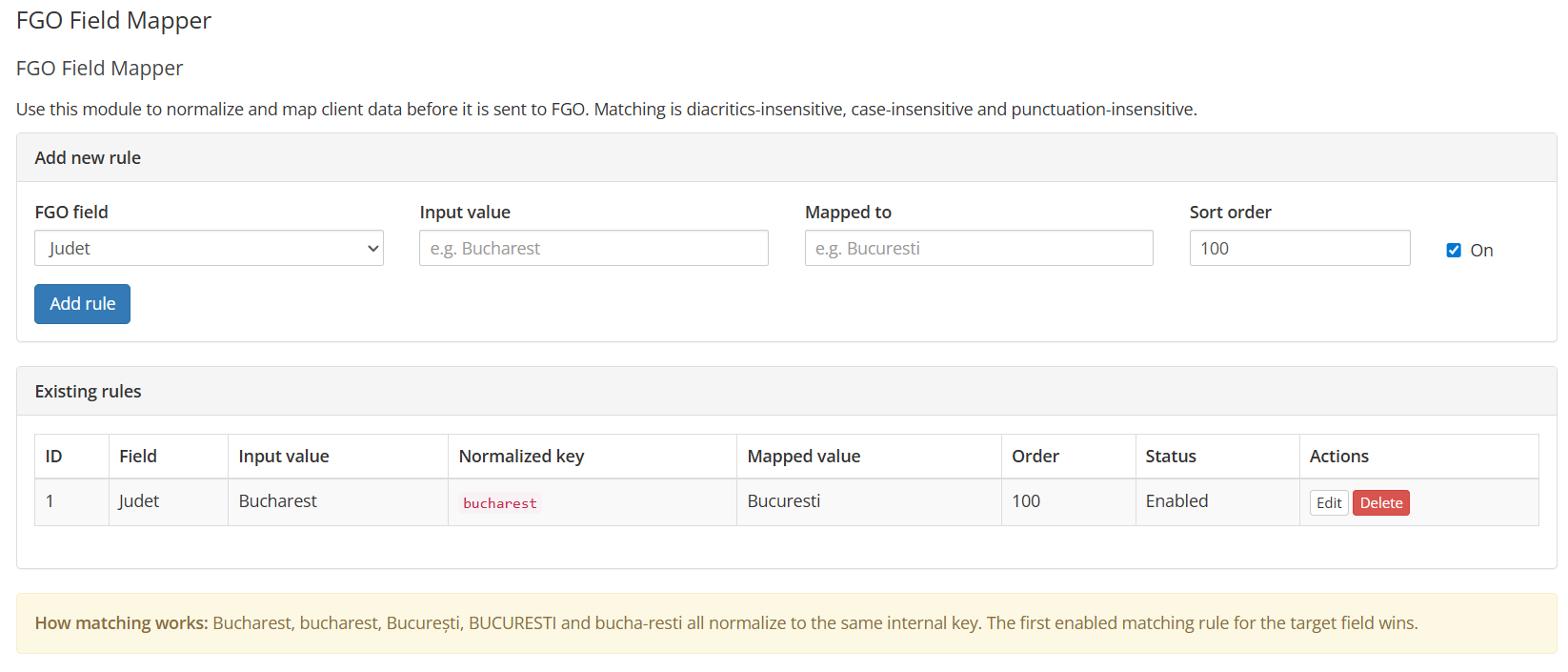Viewport: 1568px width, 672px height.
Task: Focus the Sort order field
Action: (1298, 248)
